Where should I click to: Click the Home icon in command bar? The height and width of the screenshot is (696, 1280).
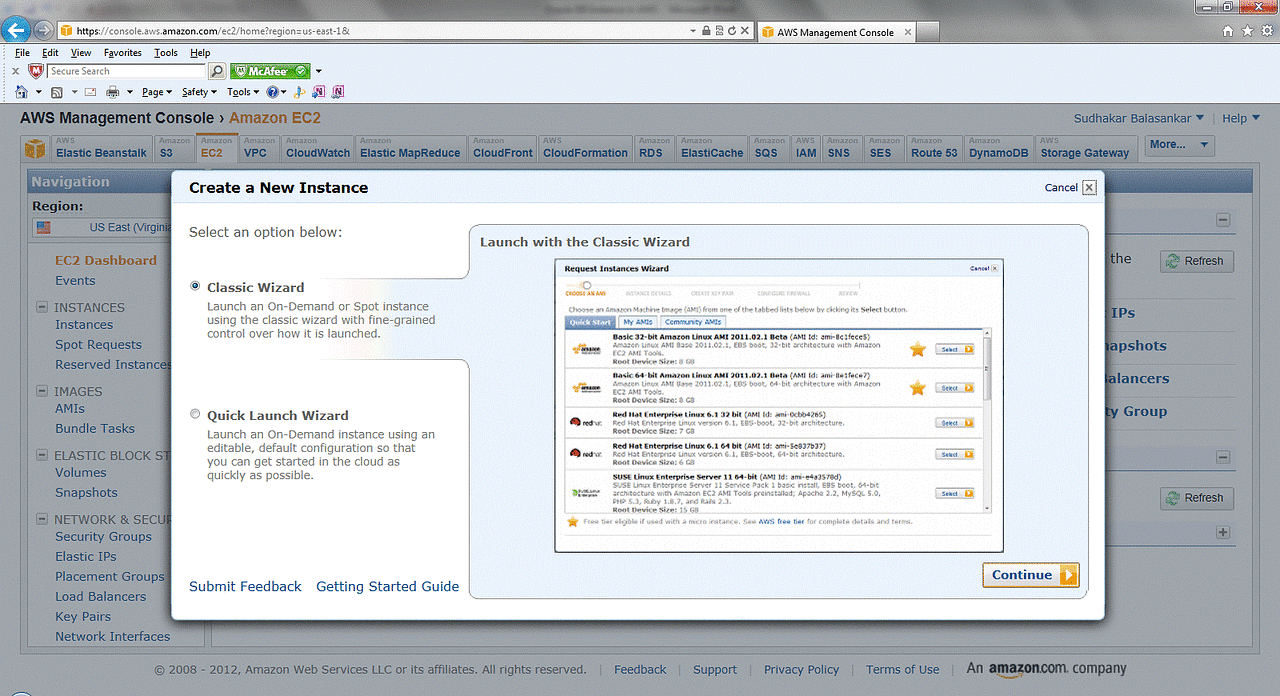tap(22, 92)
